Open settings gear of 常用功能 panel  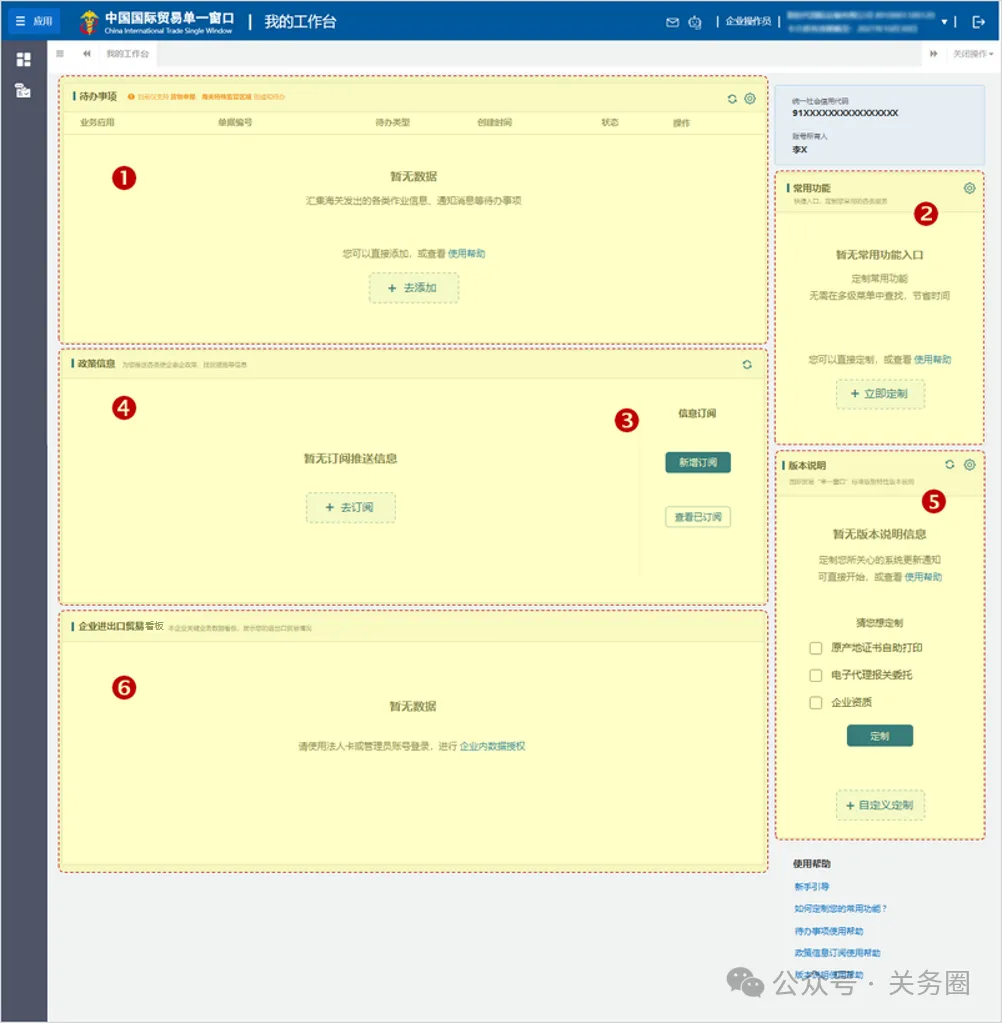[x=969, y=188]
